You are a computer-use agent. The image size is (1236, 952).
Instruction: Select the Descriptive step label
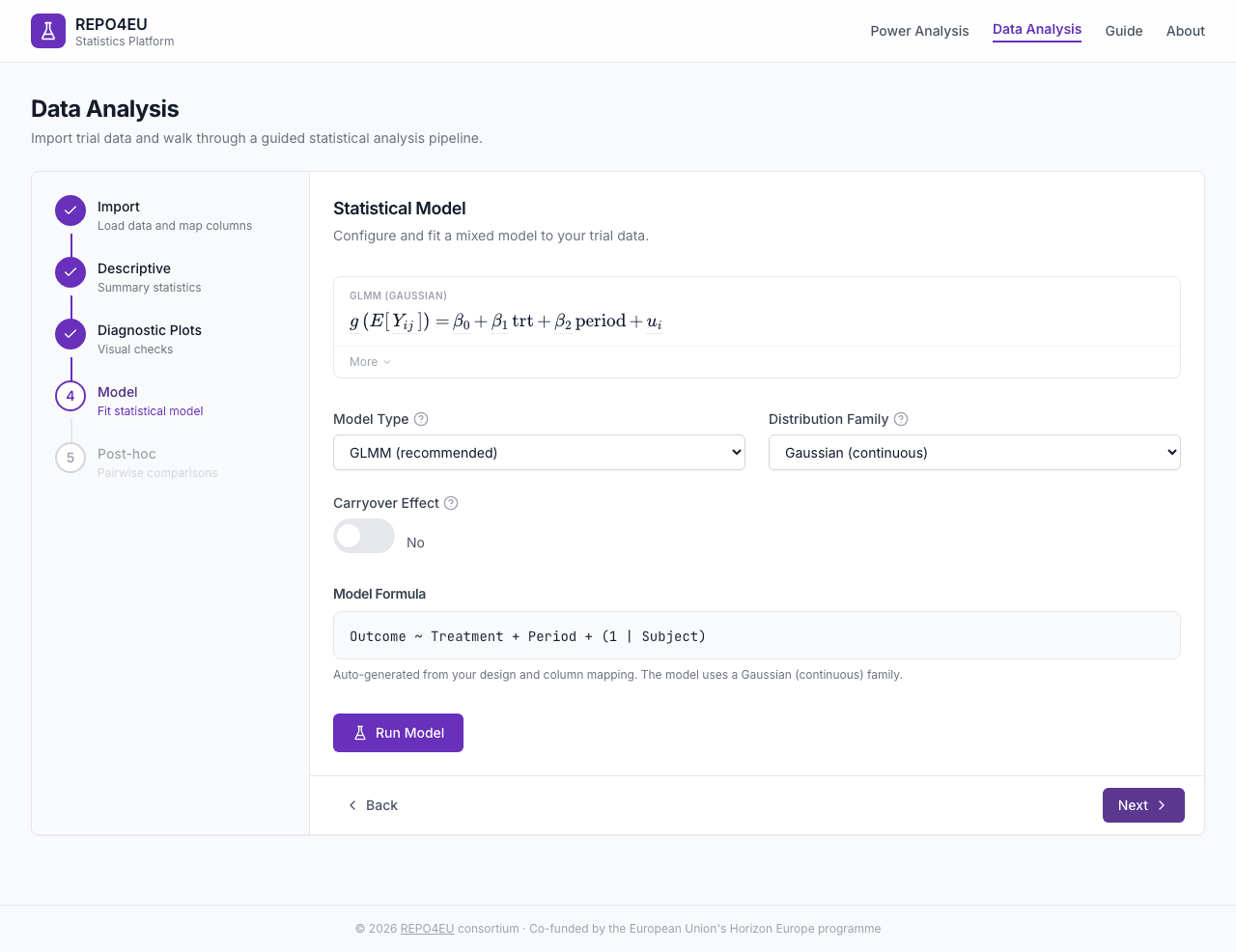pyautogui.click(x=134, y=268)
